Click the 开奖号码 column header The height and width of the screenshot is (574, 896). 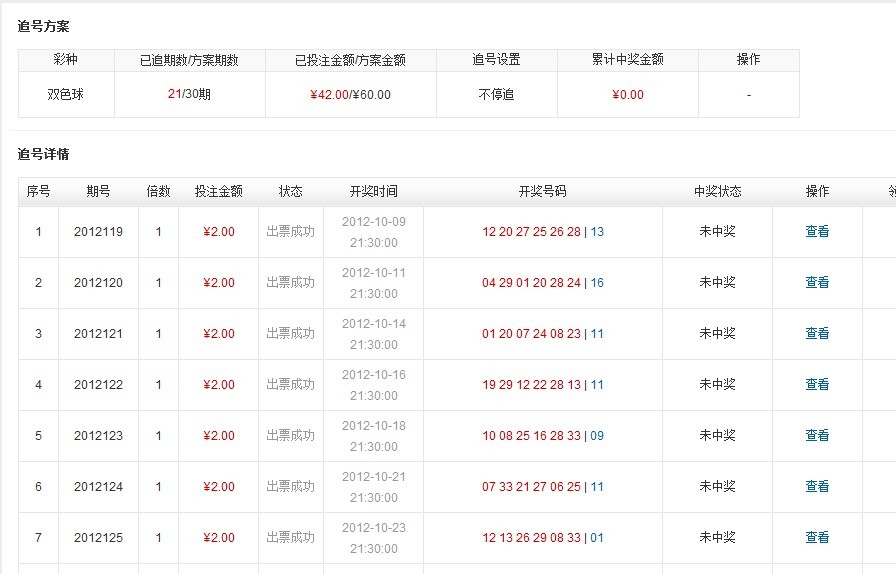542,192
